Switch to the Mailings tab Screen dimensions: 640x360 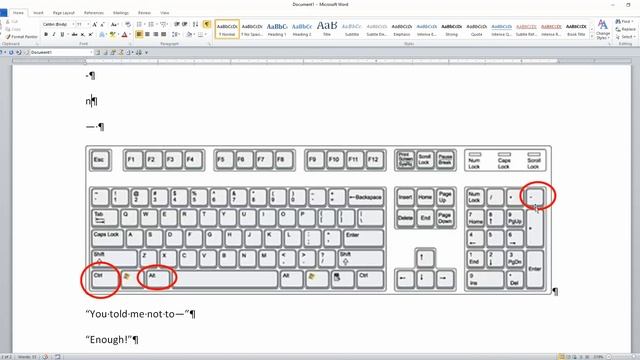(x=120, y=13)
